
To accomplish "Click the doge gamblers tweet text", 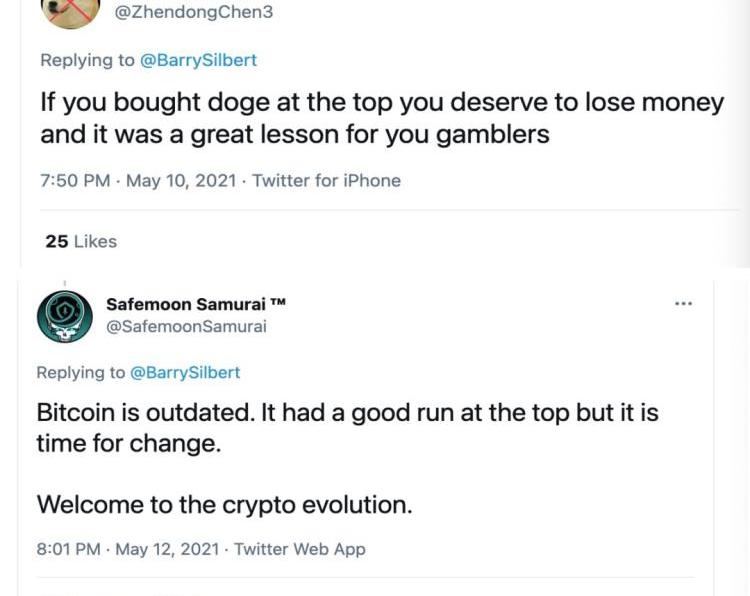I will (x=380, y=118).
